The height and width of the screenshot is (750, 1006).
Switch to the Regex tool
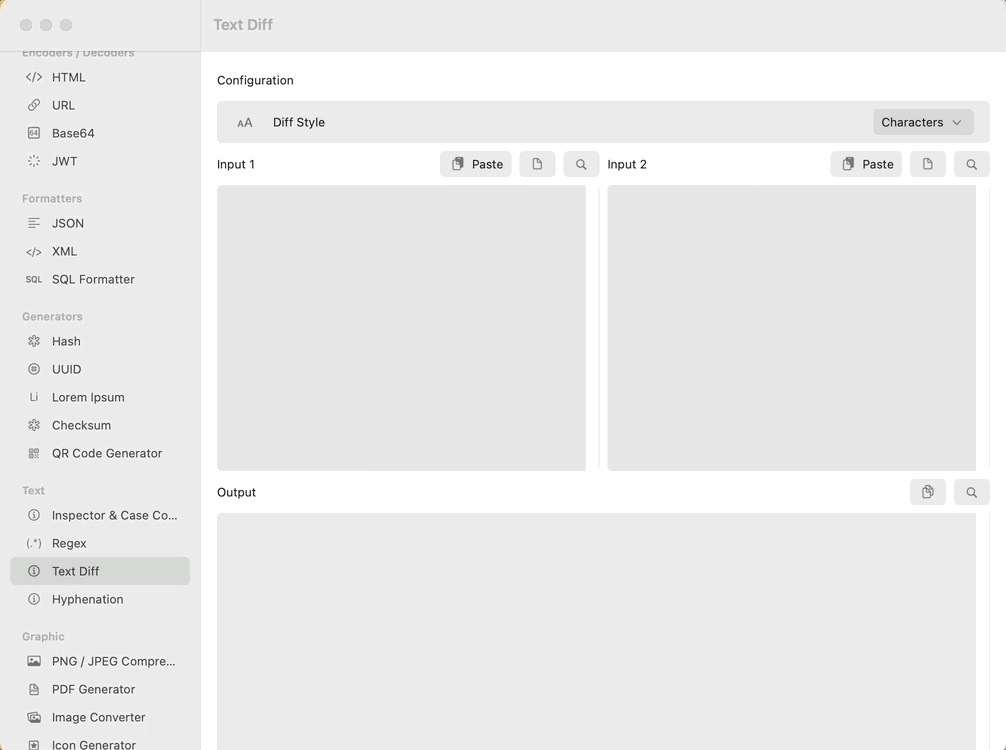(x=99, y=543)
